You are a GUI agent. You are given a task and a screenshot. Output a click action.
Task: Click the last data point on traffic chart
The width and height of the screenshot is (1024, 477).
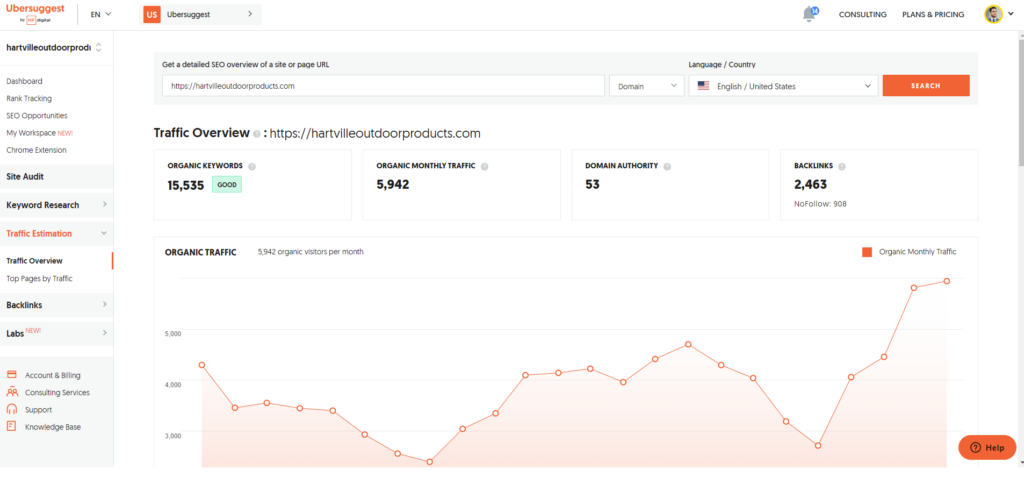tap(946, 281)
